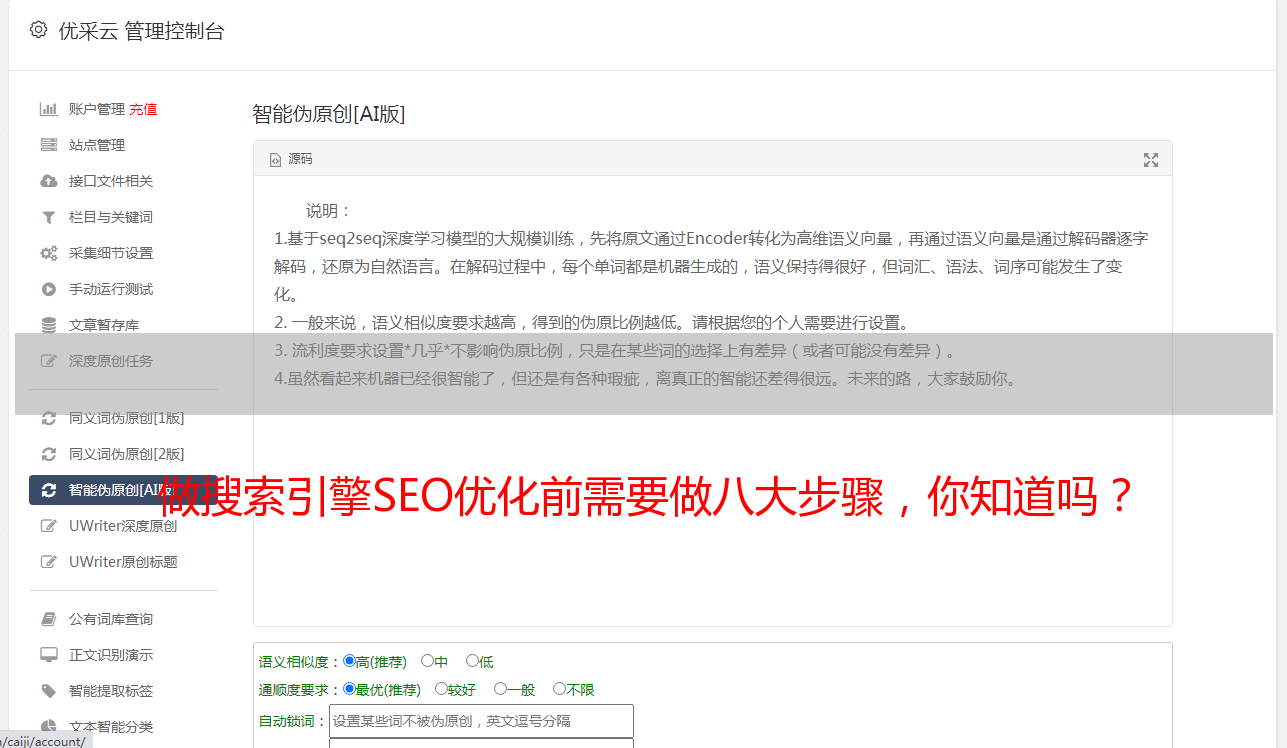Click the 语义相似度： label
Screen dimensions: 1287x748
coord(300,662)
